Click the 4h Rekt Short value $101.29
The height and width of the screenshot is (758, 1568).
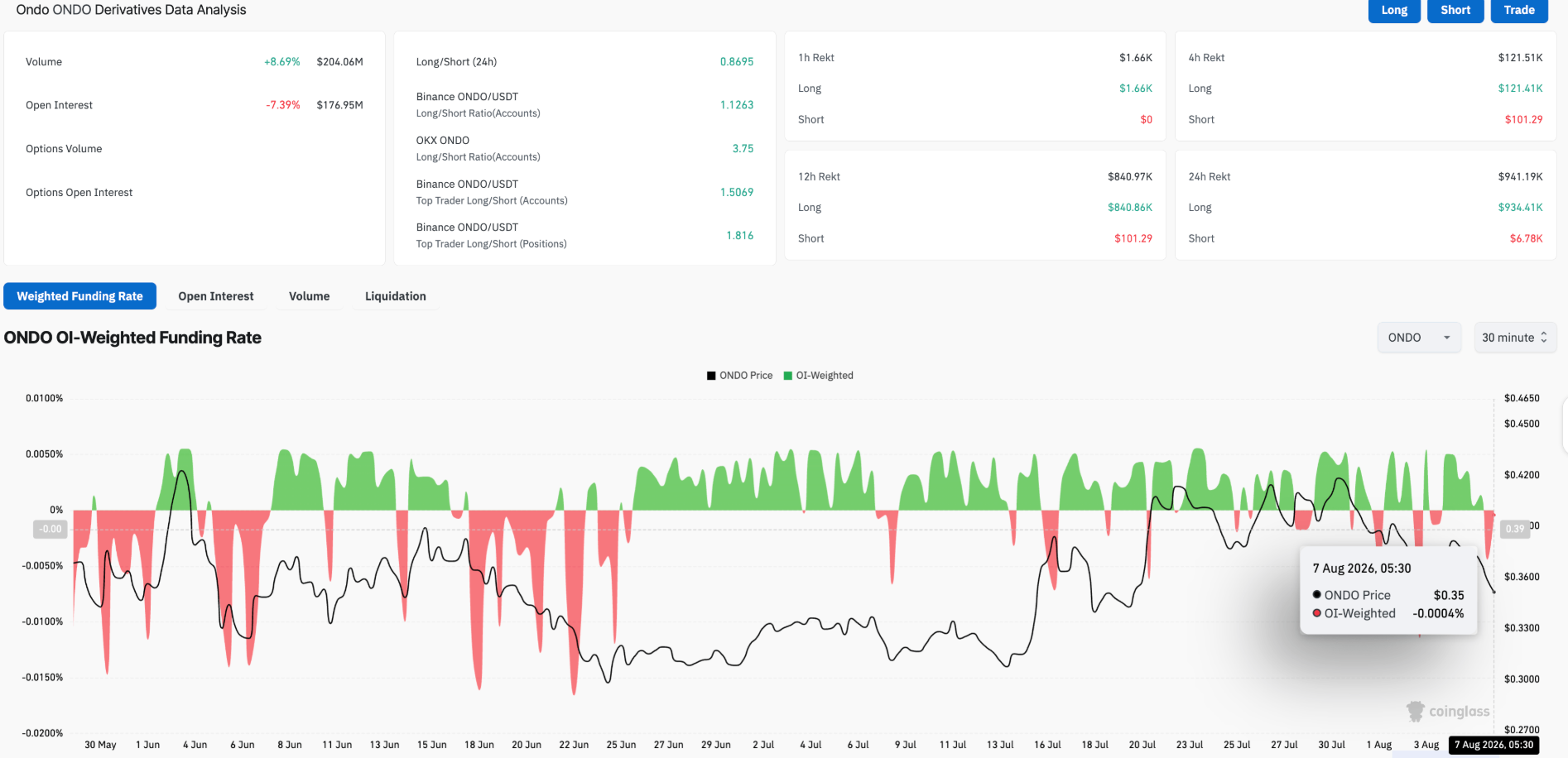[x=1524, y=120]
